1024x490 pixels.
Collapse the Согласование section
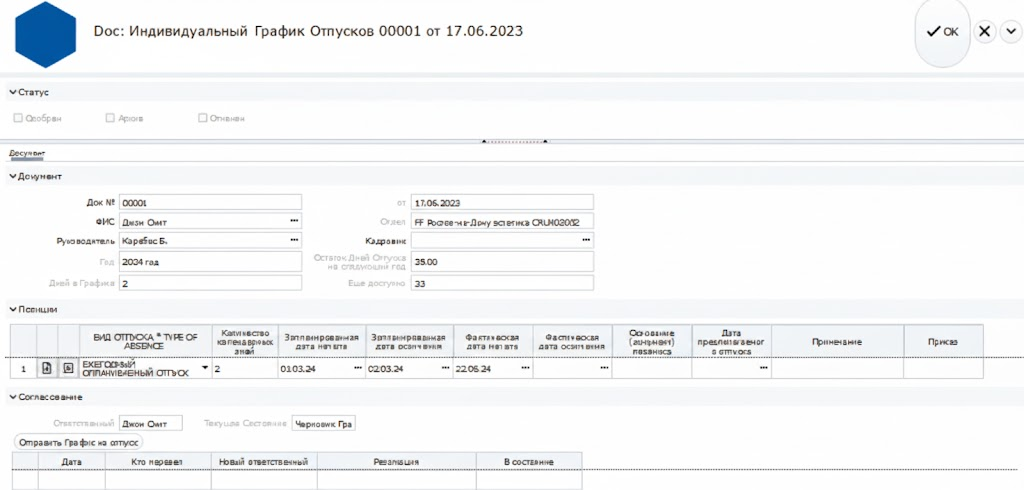13,397
